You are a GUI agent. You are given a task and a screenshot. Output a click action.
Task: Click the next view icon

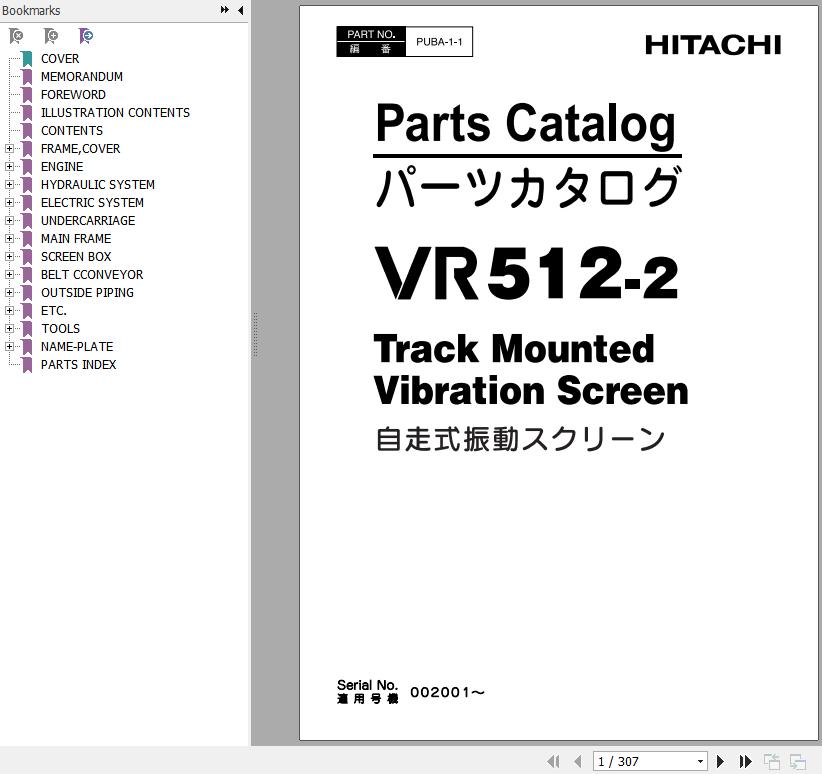798,761
